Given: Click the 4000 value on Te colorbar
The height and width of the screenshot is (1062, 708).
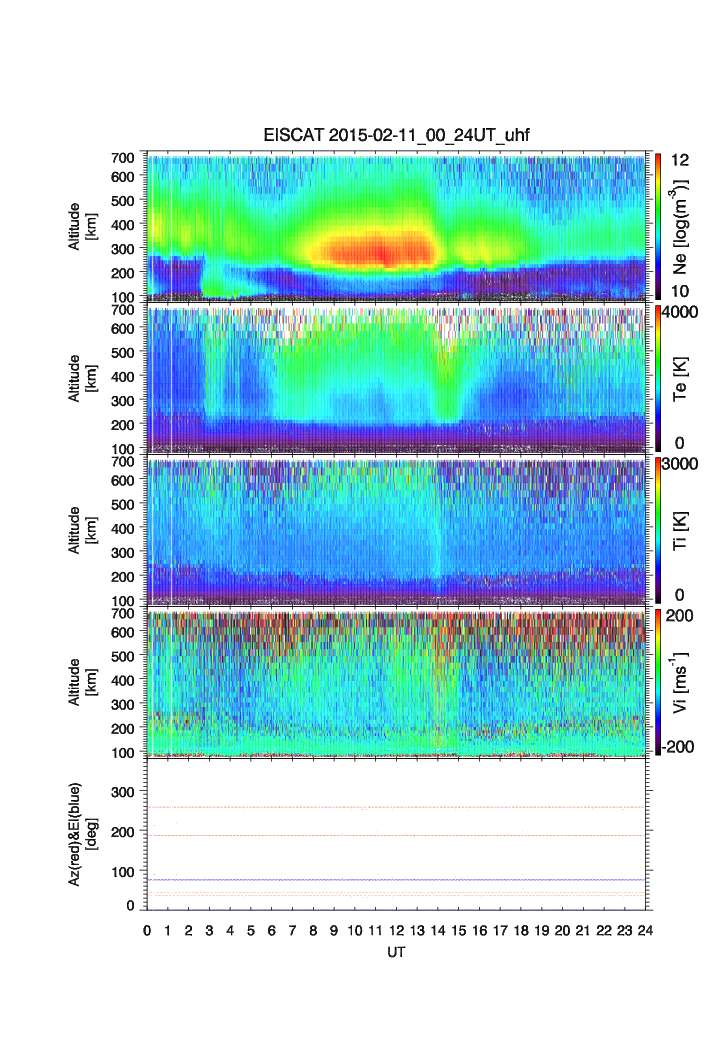Looking at the screenshot, I should (x=680, y=312).
